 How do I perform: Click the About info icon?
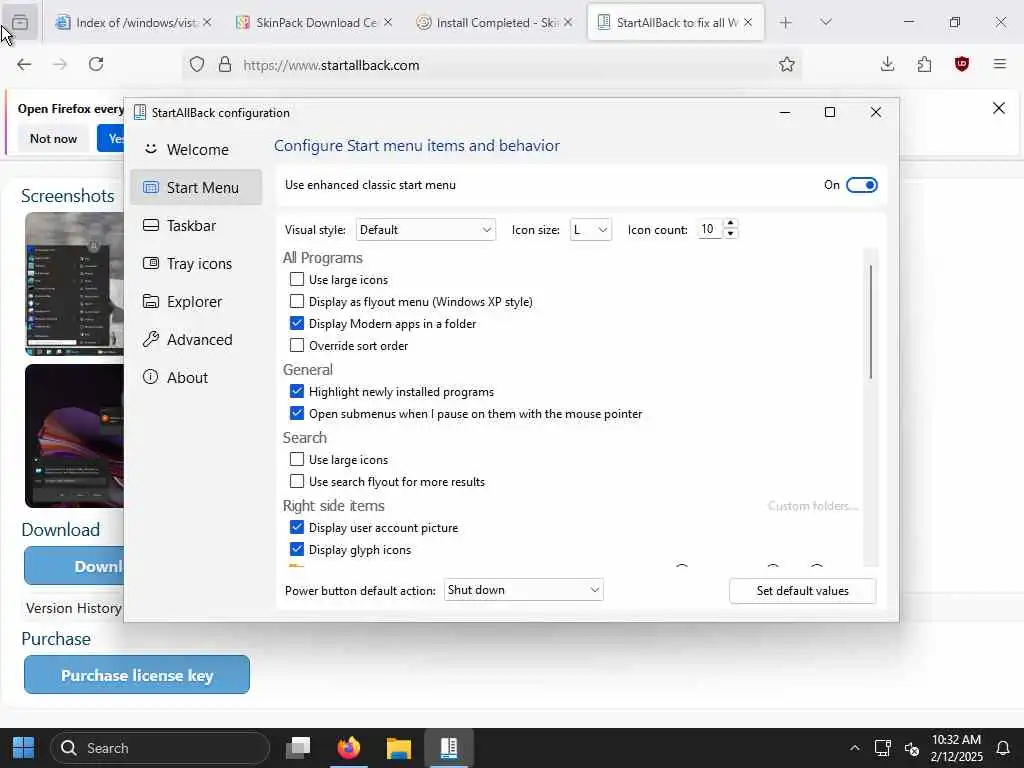pos(151,377)
